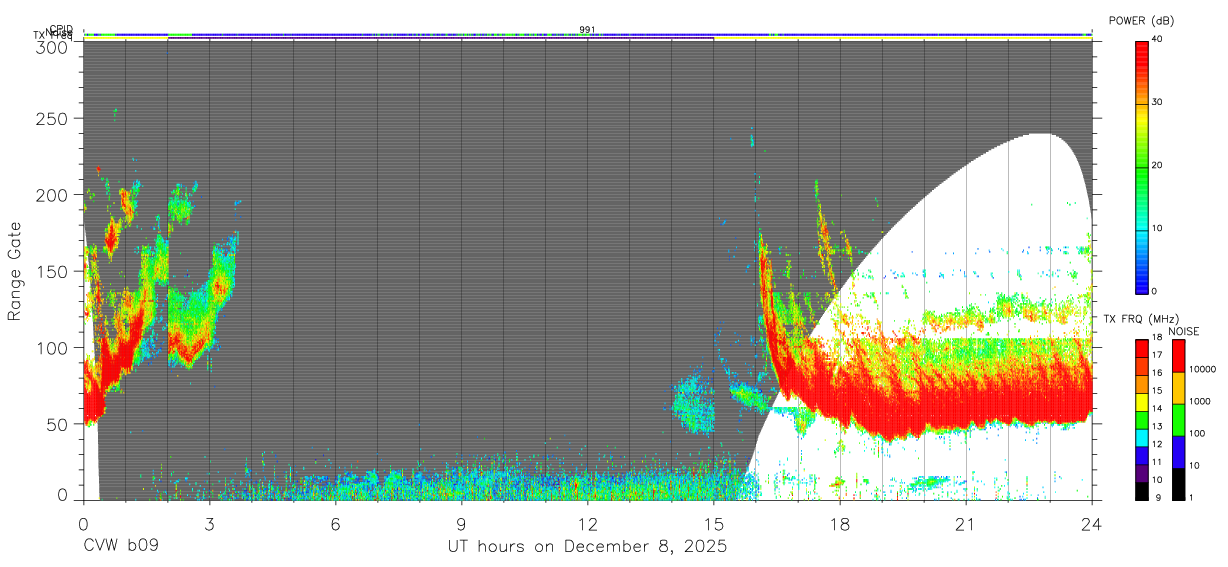Viewport: 1228px width, 567px height.
Task: Pick the green 13–14 MHz frequency swatch
Action: pyautogui.click(x=1142, y=420)
